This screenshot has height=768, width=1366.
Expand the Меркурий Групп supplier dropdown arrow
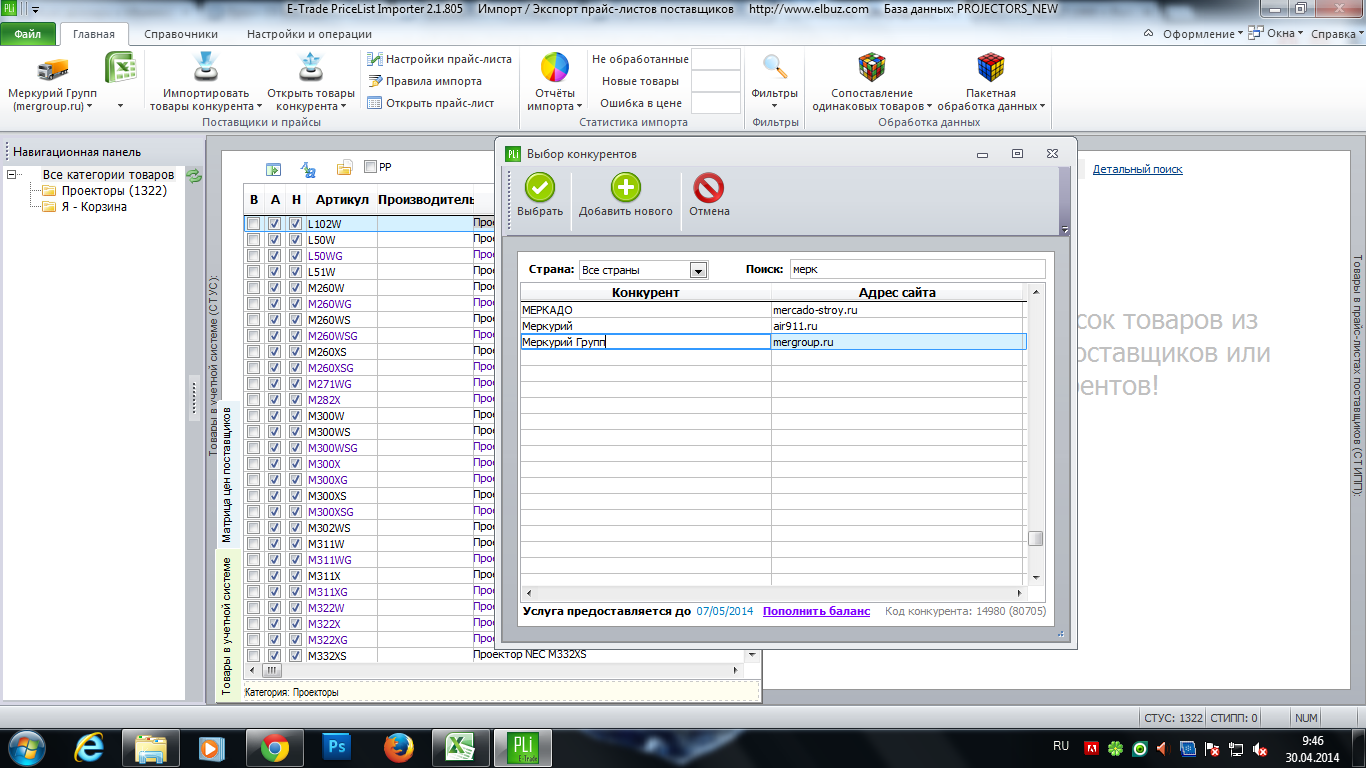[x=89, y=106]
